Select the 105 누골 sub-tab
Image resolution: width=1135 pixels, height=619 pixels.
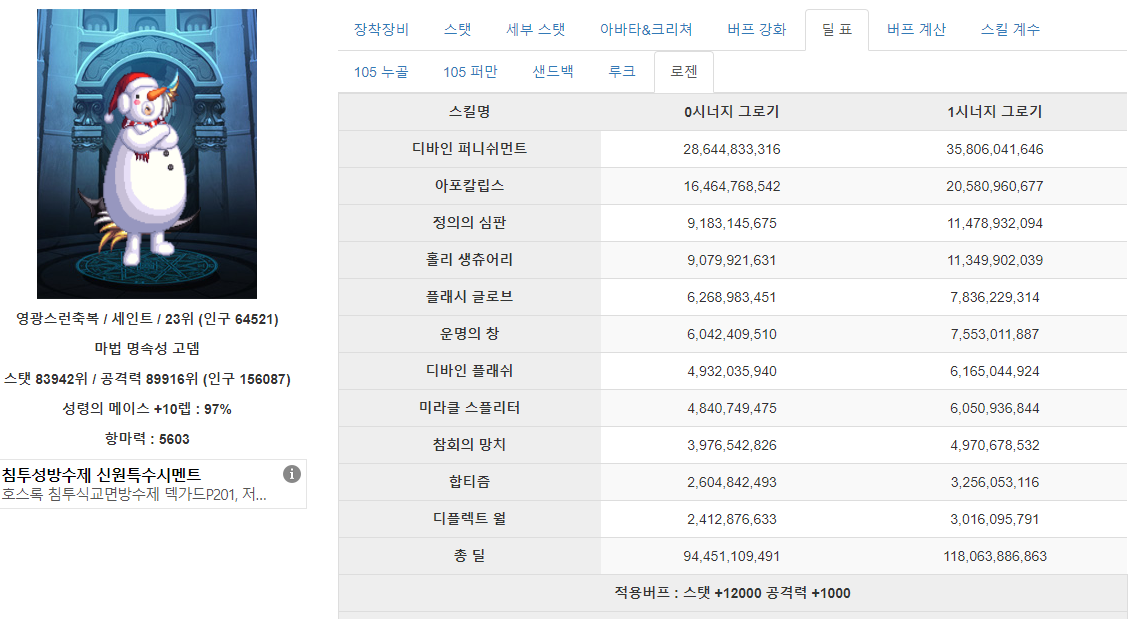click(381, 72)
